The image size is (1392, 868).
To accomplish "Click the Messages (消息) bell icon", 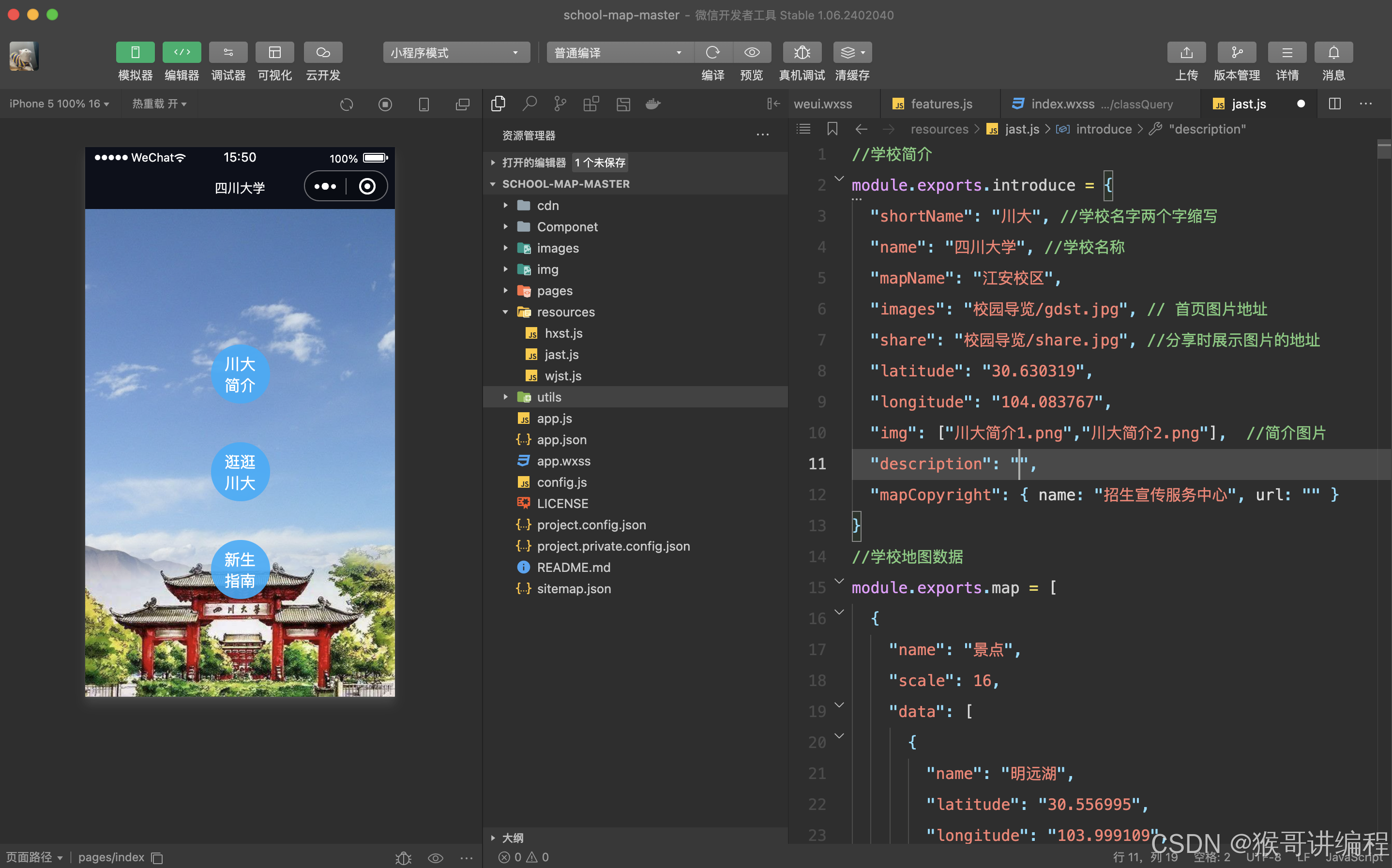I will tap(1333, 53).
